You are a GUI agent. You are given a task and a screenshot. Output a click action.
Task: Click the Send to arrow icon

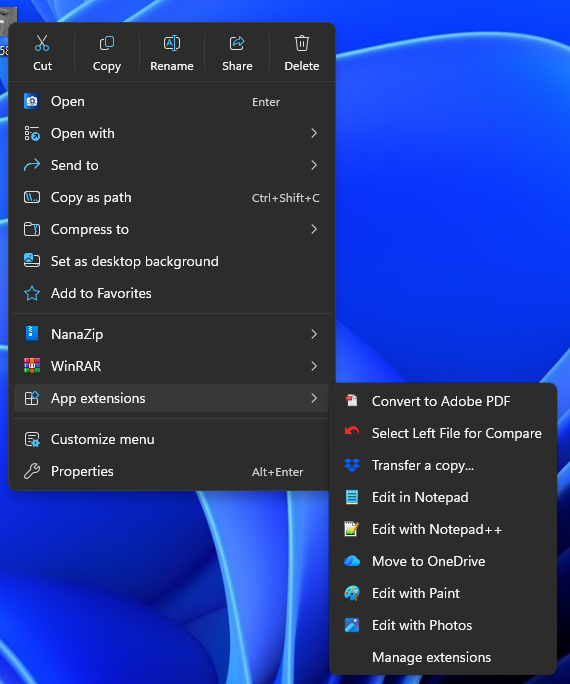(32, 165)
